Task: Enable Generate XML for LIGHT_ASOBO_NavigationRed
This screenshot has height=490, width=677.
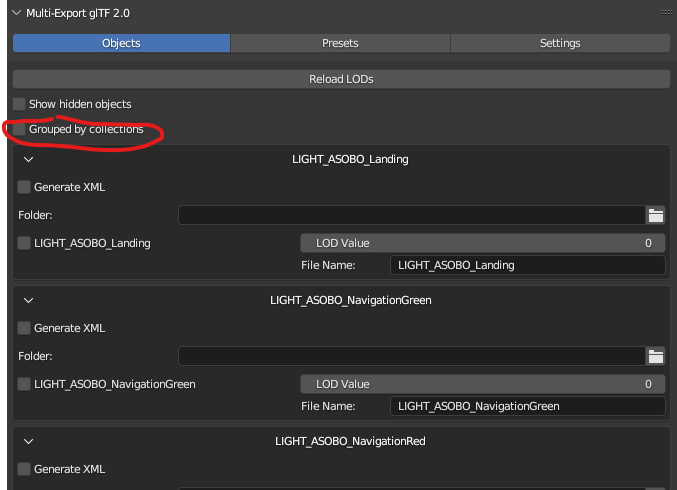Action: [24, 469]
